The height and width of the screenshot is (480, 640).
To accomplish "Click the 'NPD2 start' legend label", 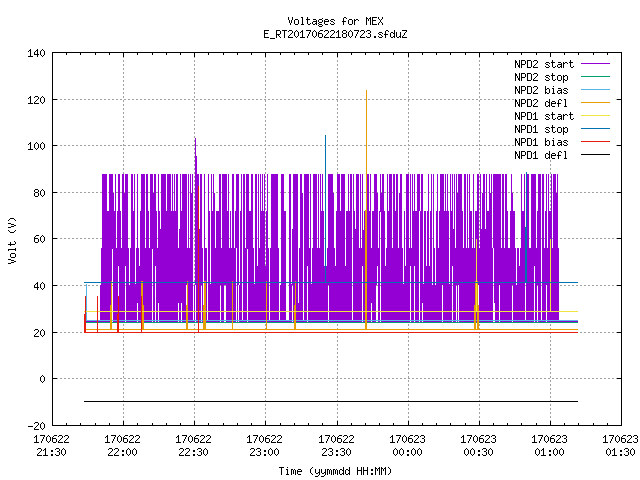I will point(544,64).
